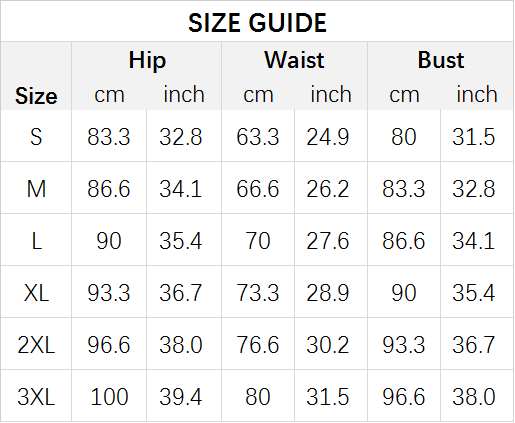
Task: Select the 100 hip cm cell
Action: tap(109, 397)
